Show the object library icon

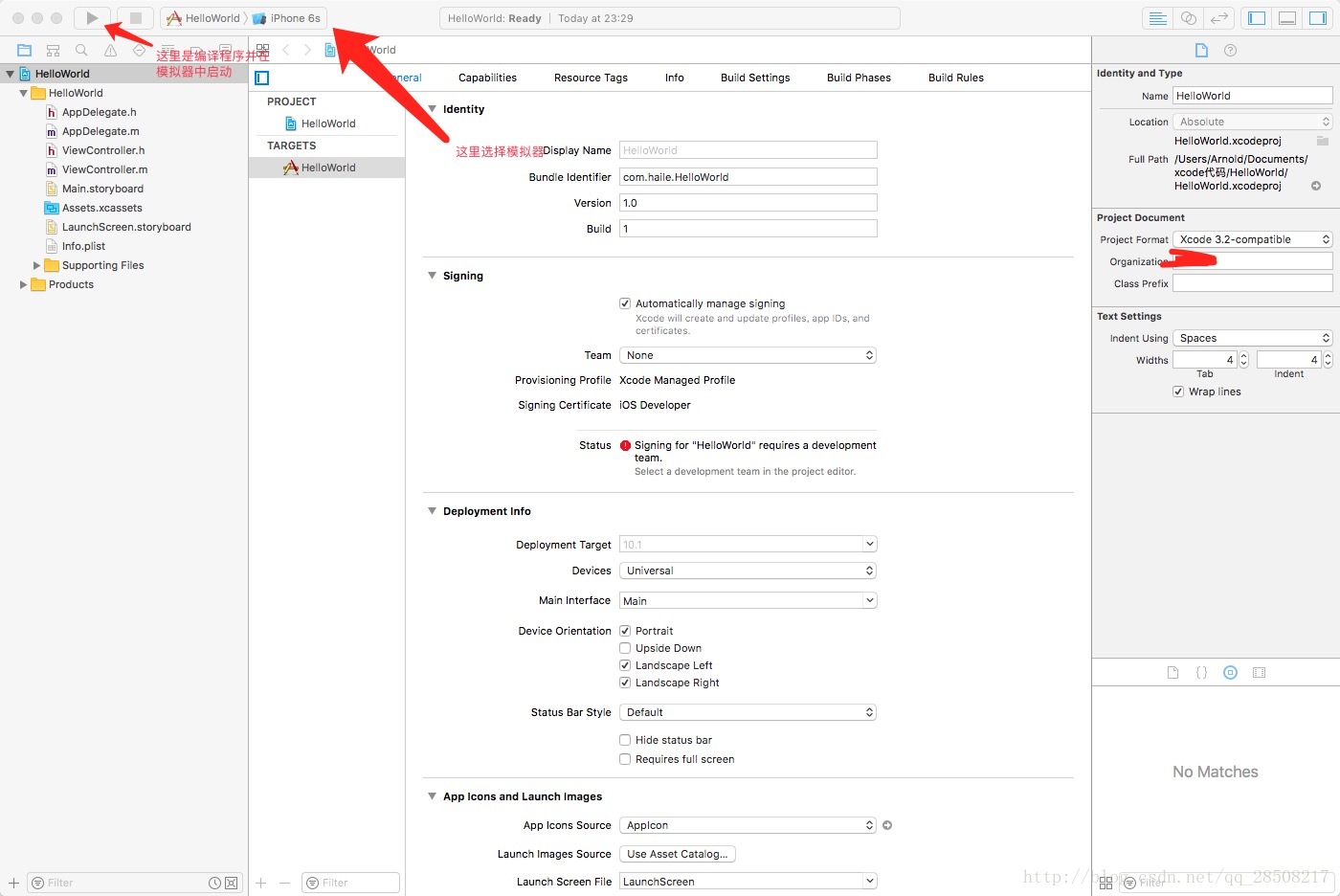tap(1231, 673)
